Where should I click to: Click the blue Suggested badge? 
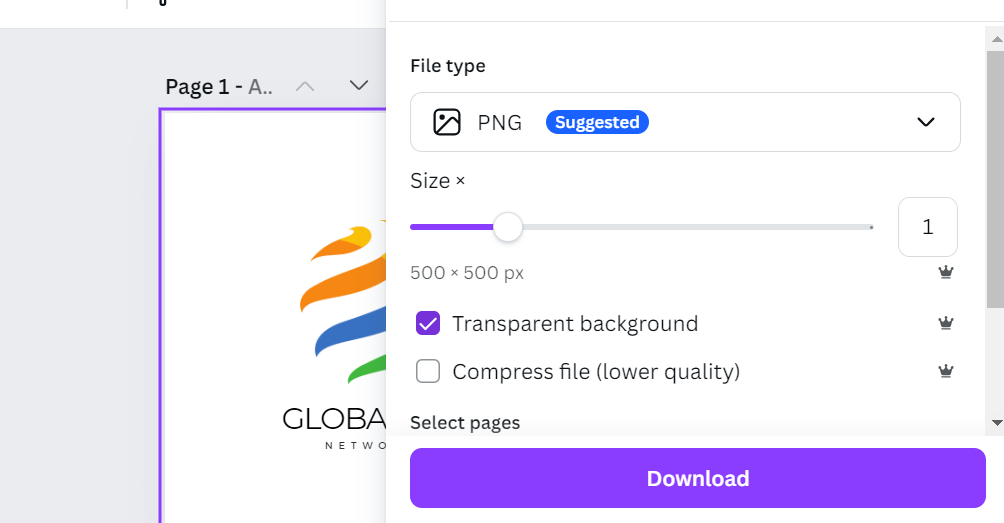pos(597,122)
